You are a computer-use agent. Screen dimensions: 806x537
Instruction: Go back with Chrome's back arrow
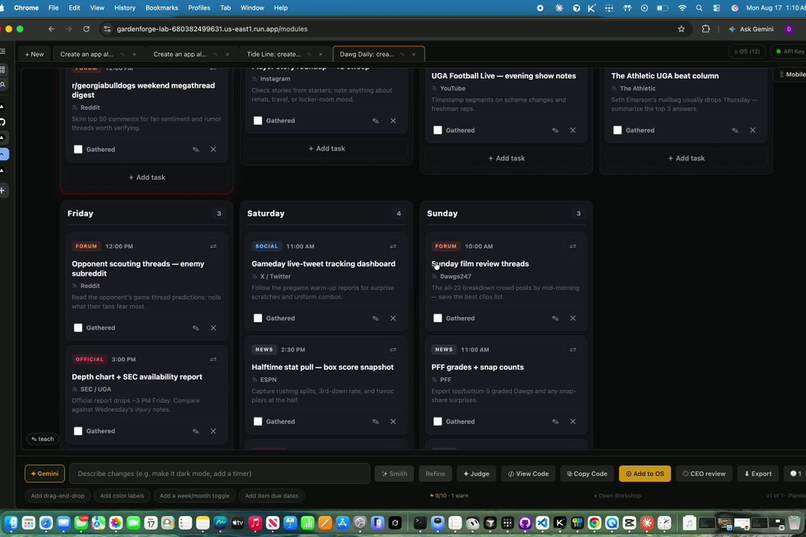(x=51, y=29)
